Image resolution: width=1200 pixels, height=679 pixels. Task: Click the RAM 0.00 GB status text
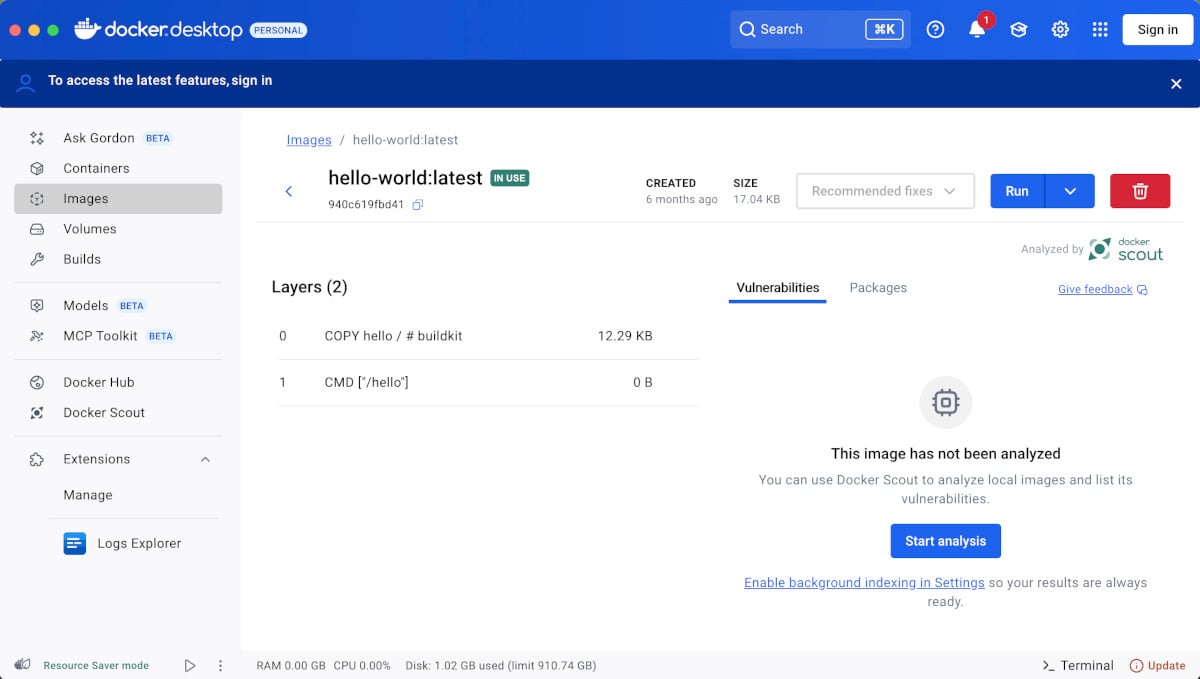click(291, 665)
